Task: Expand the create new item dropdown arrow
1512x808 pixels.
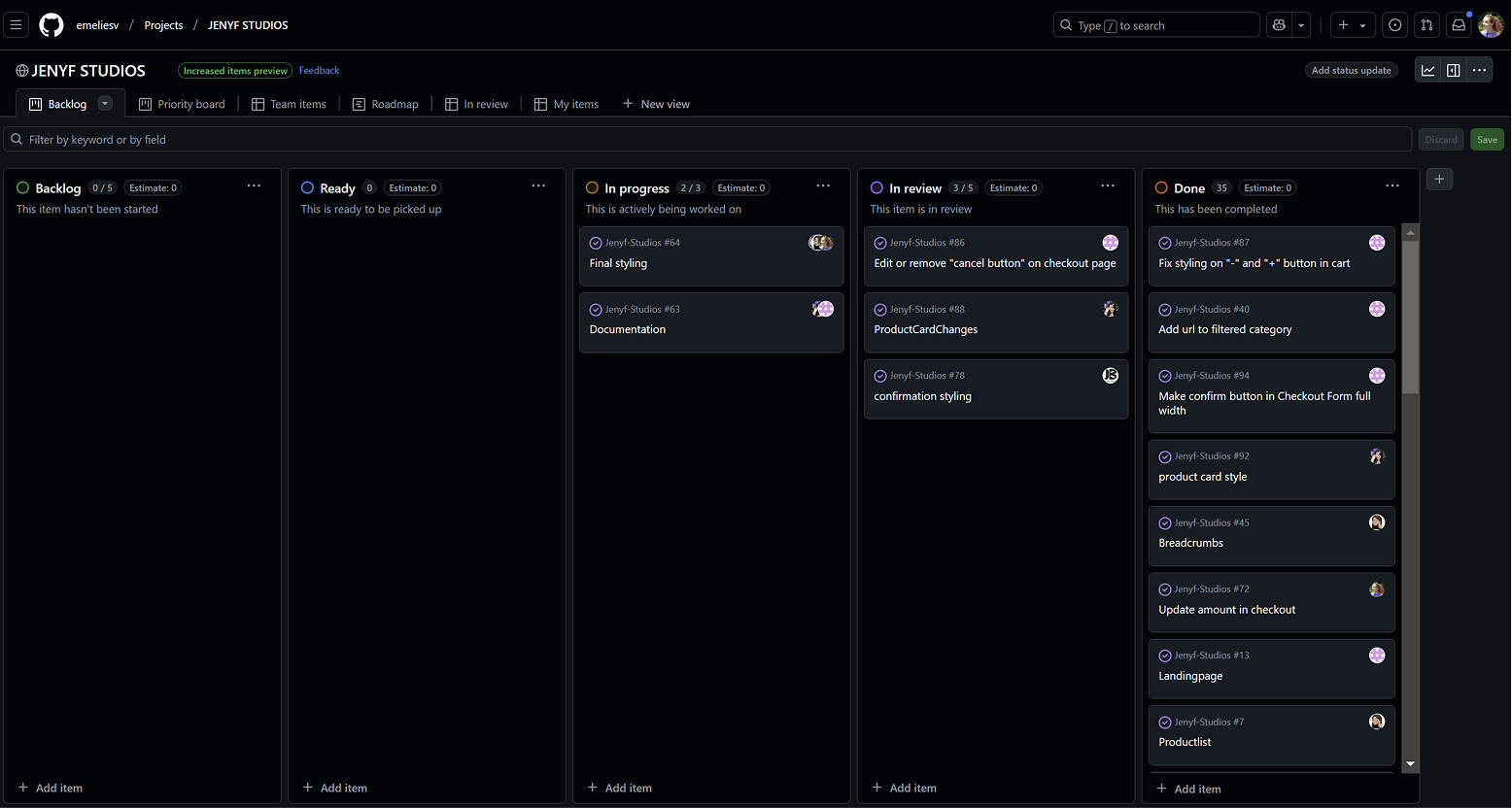Action: pyautogui.click(x=1364, y=24)
